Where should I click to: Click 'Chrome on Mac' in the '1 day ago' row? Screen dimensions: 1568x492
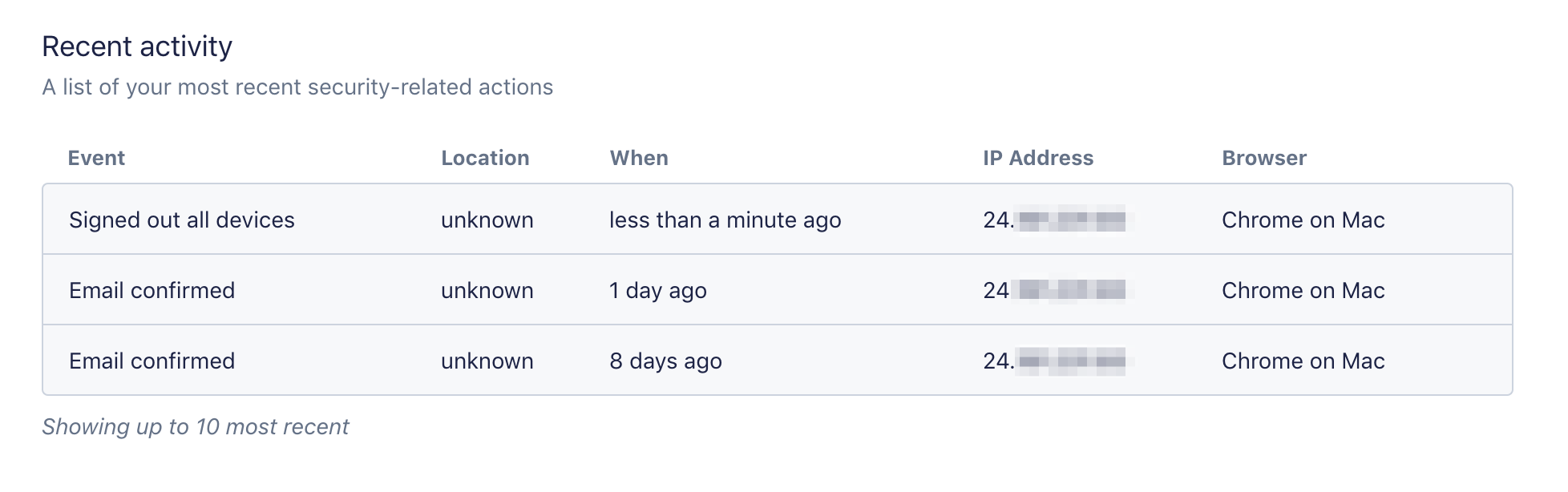1303,290
